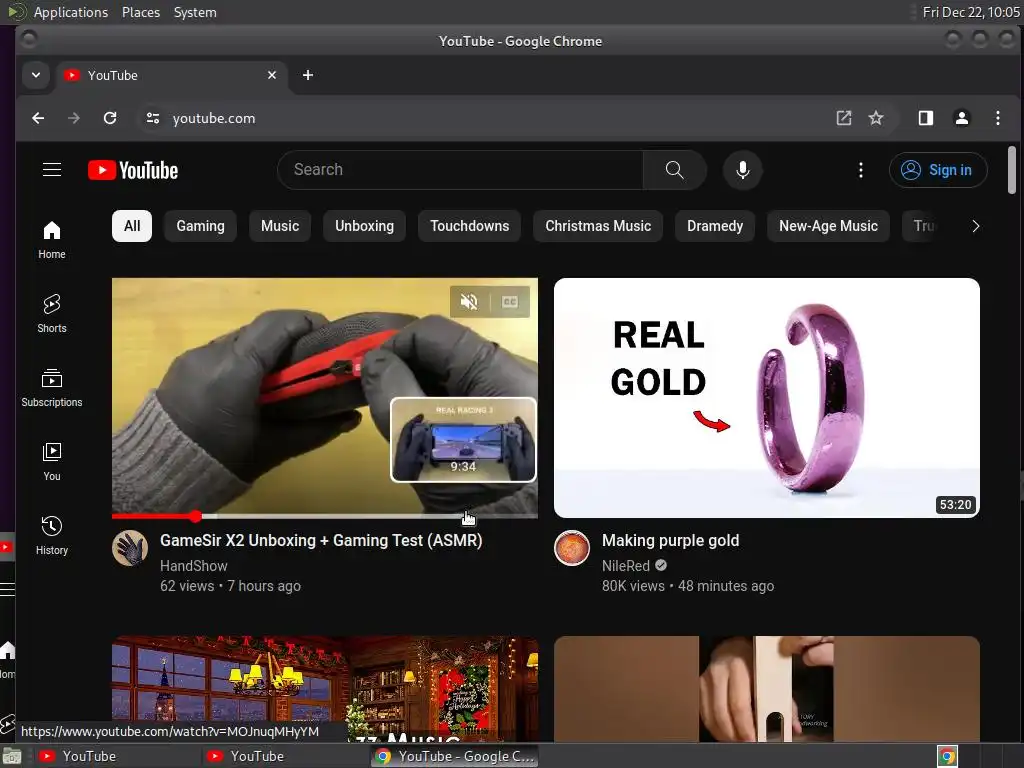Open the NileRed channel name
Viewport: 1024px width, 768px height.
click(x=626, y=566)
